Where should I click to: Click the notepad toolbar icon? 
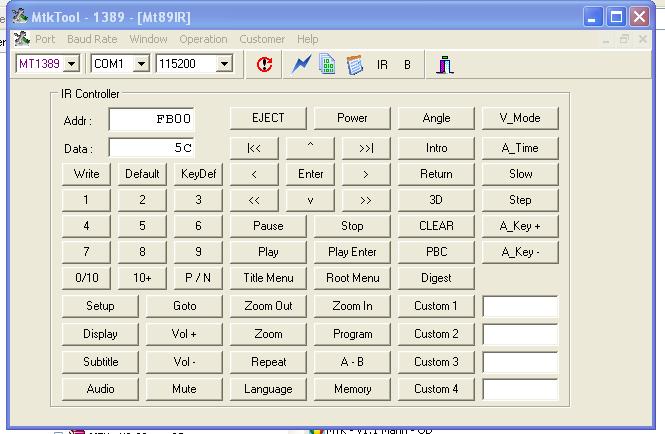pyautogui.click(x=355, y=64)
